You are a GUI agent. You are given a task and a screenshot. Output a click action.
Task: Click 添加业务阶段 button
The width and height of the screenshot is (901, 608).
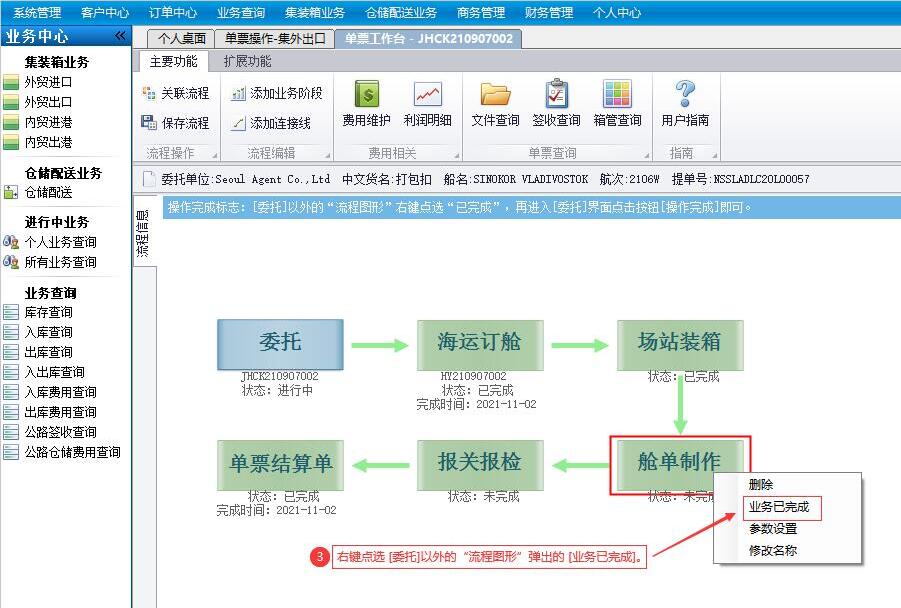tap(277, 93)
